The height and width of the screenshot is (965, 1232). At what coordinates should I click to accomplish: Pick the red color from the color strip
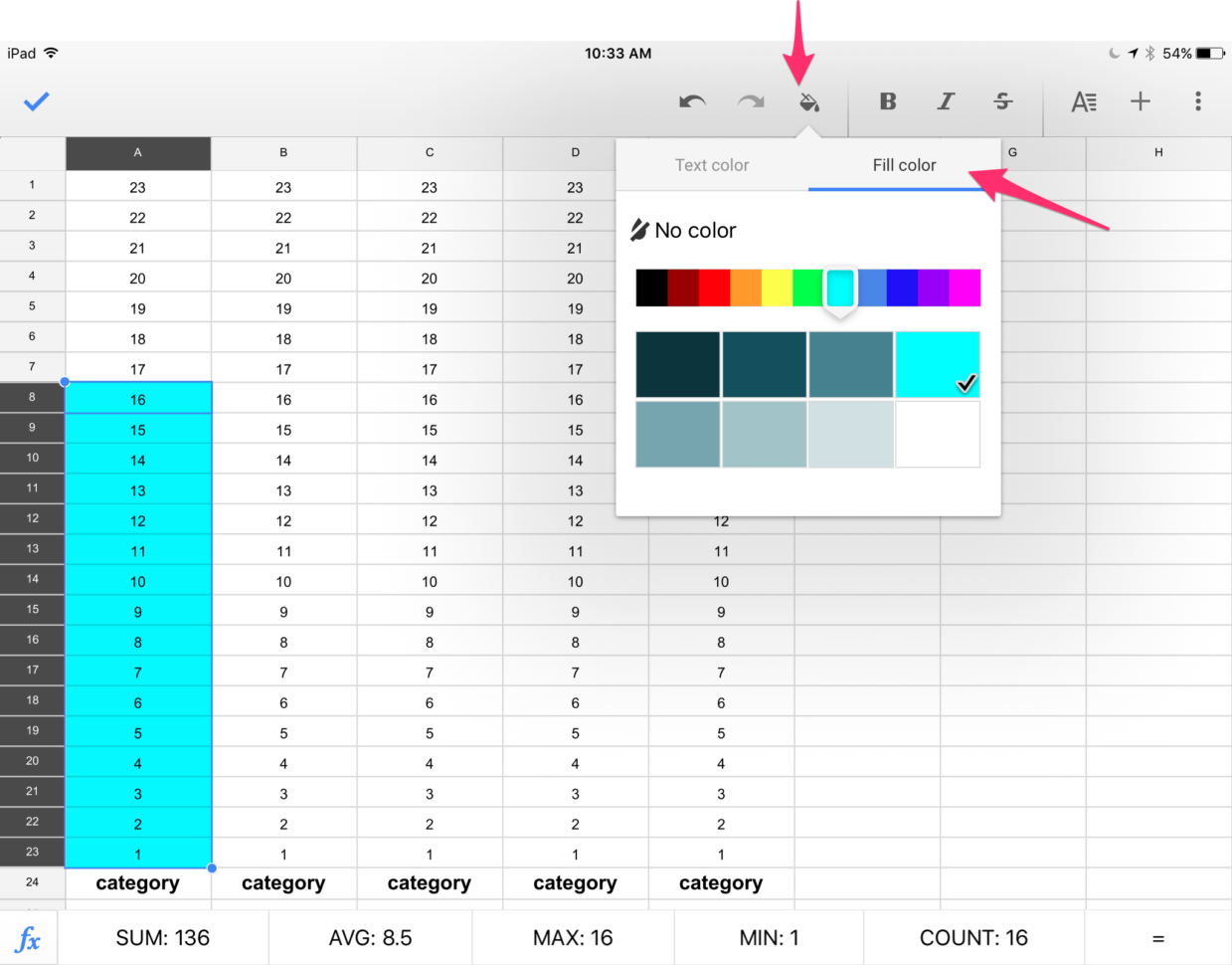point(715,287)
